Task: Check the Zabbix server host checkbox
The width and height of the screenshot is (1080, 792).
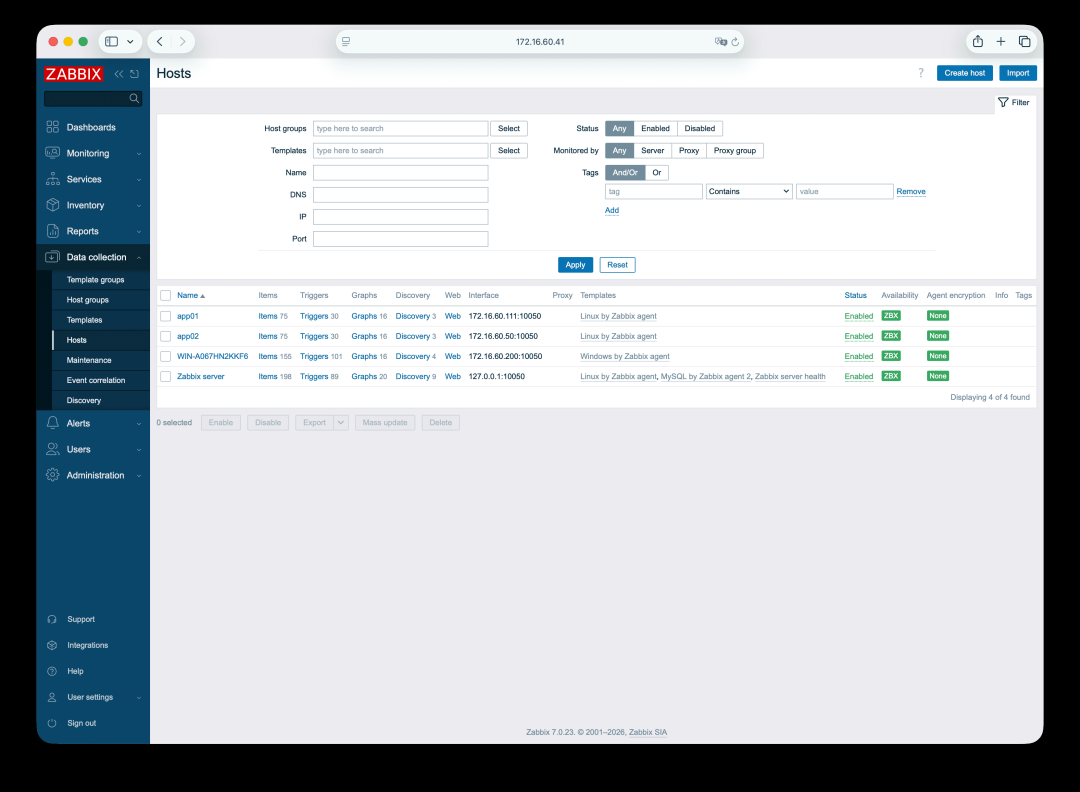Action: click(165, 376)
